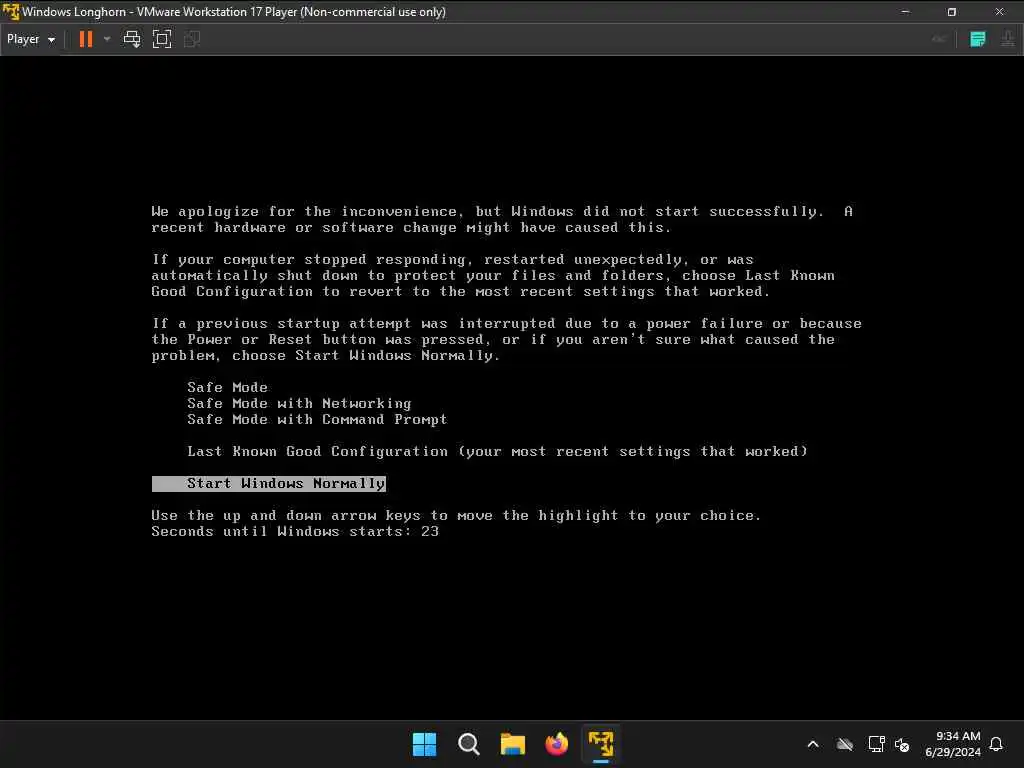Click the OneDrive cloud tray icon
The height and width of the screenshot is (768, 1024).
[844, 744]
